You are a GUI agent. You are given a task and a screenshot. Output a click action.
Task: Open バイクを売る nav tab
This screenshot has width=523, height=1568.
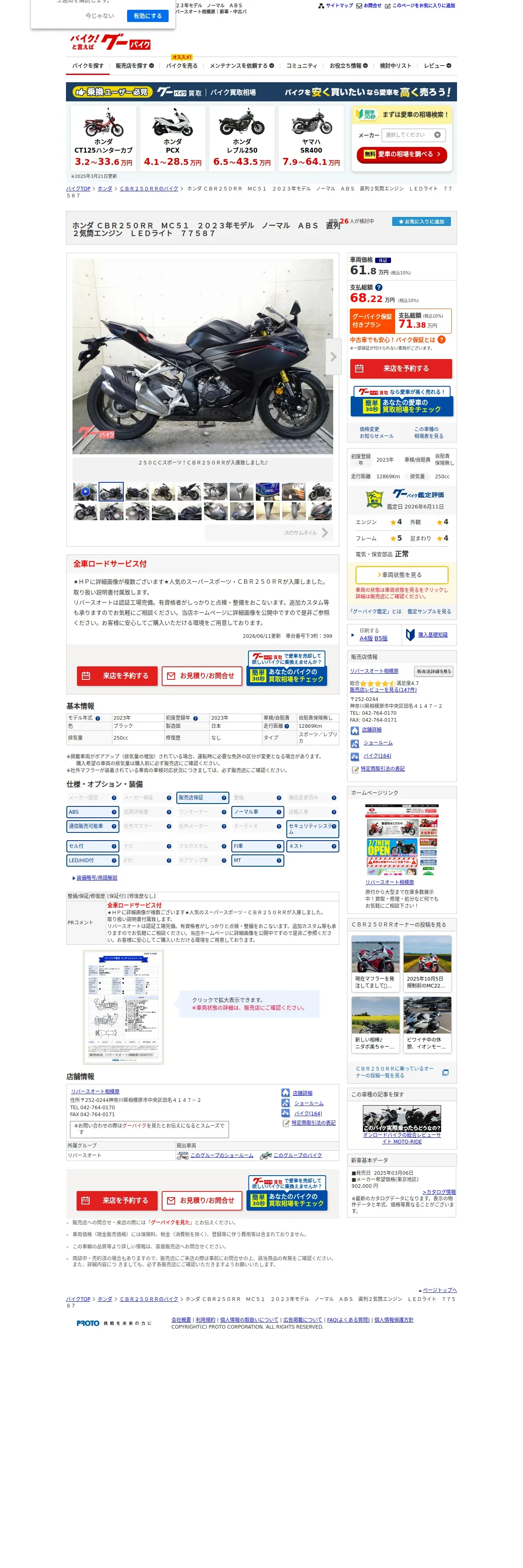point(181,66)
